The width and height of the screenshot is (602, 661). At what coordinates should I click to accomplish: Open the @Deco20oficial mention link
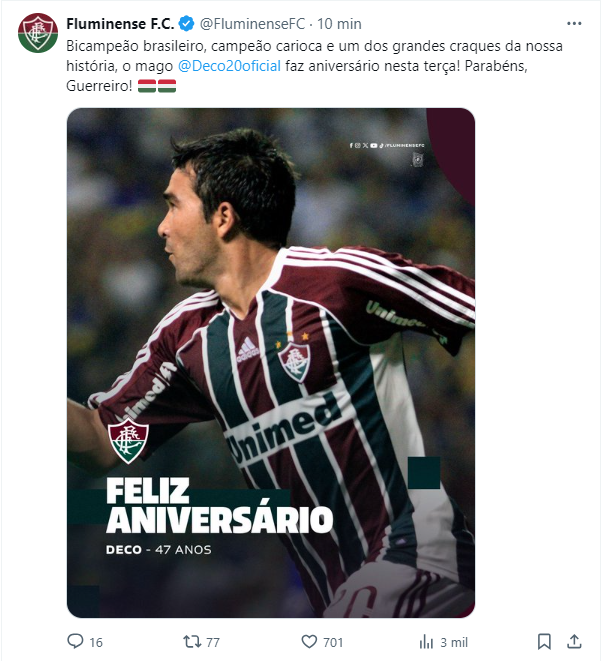coord(229,66)
